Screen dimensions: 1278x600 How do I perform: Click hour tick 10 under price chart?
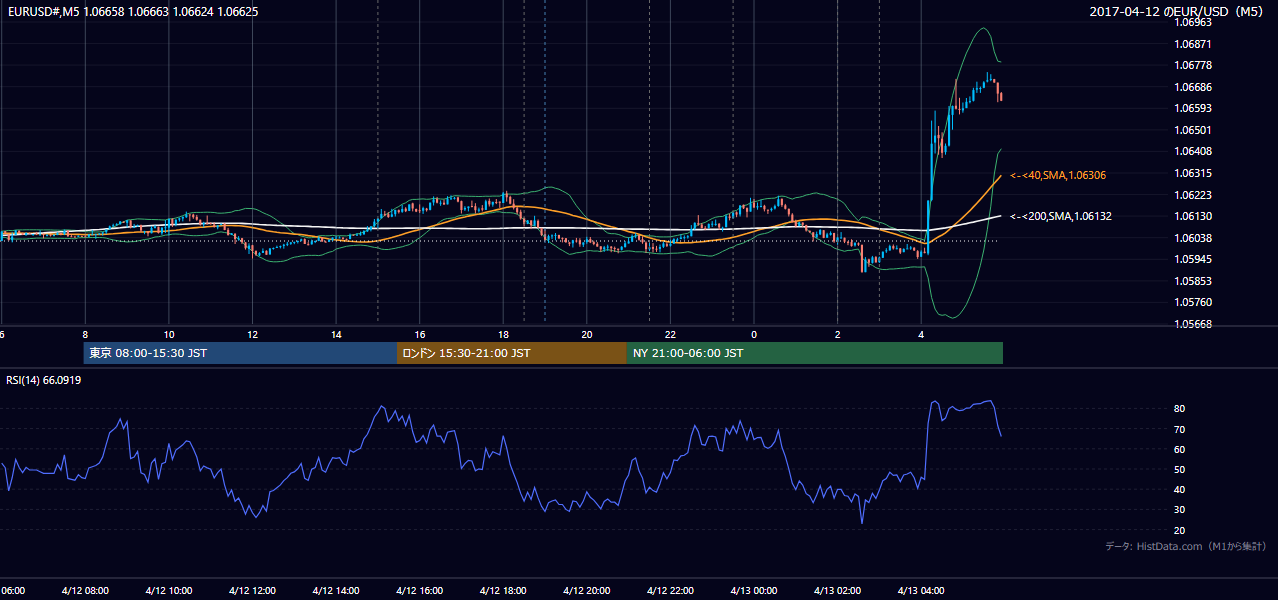(x=169, y=334)
